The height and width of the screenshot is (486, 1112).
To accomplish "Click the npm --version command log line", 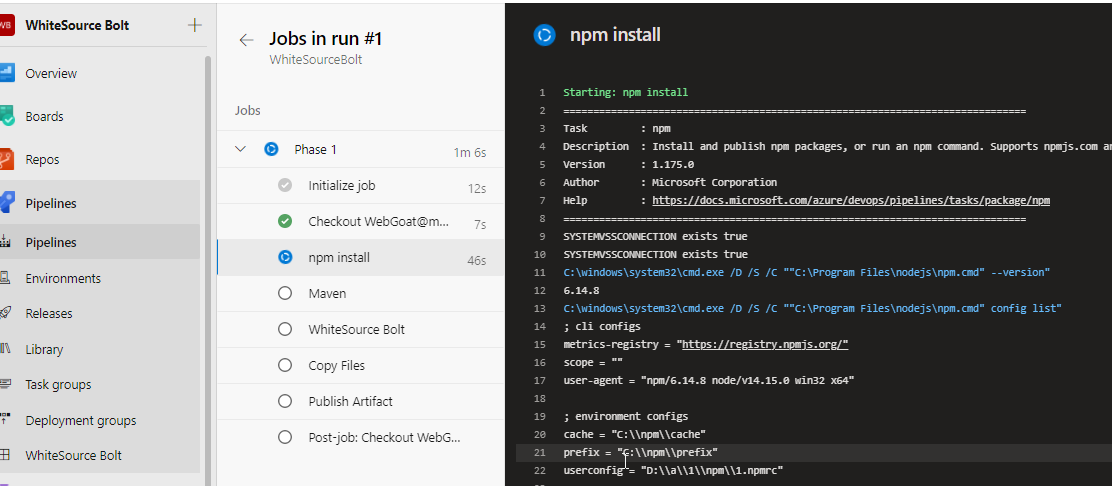I will coord(806,272).
